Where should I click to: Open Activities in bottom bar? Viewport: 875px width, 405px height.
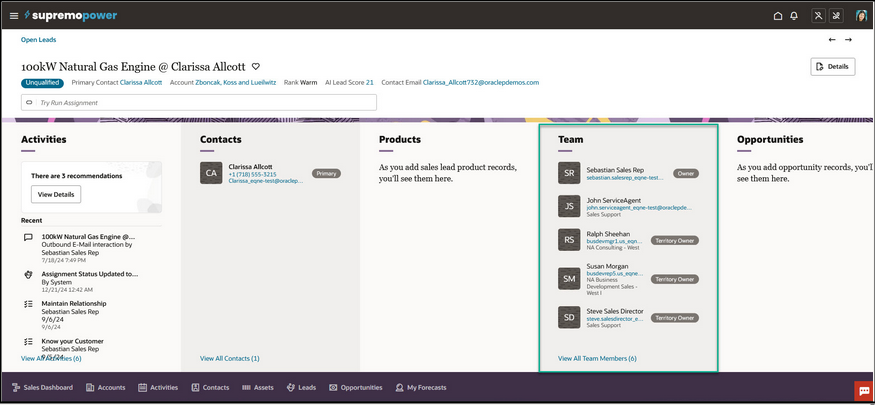click(158, 387)
